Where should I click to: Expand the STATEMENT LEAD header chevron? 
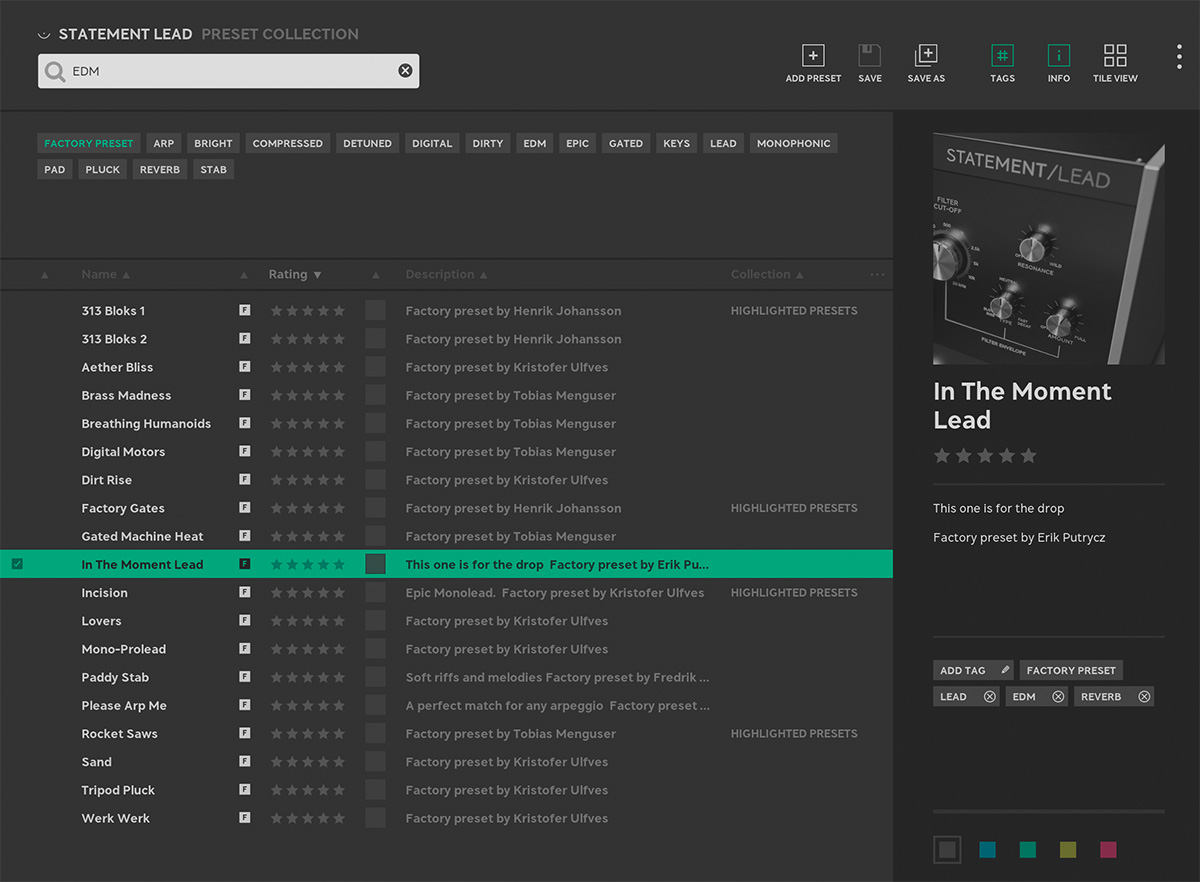coord(43,33)
